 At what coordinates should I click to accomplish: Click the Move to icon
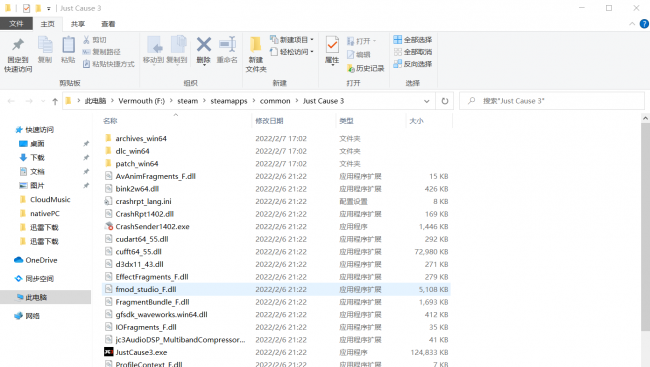pos(154,45)
